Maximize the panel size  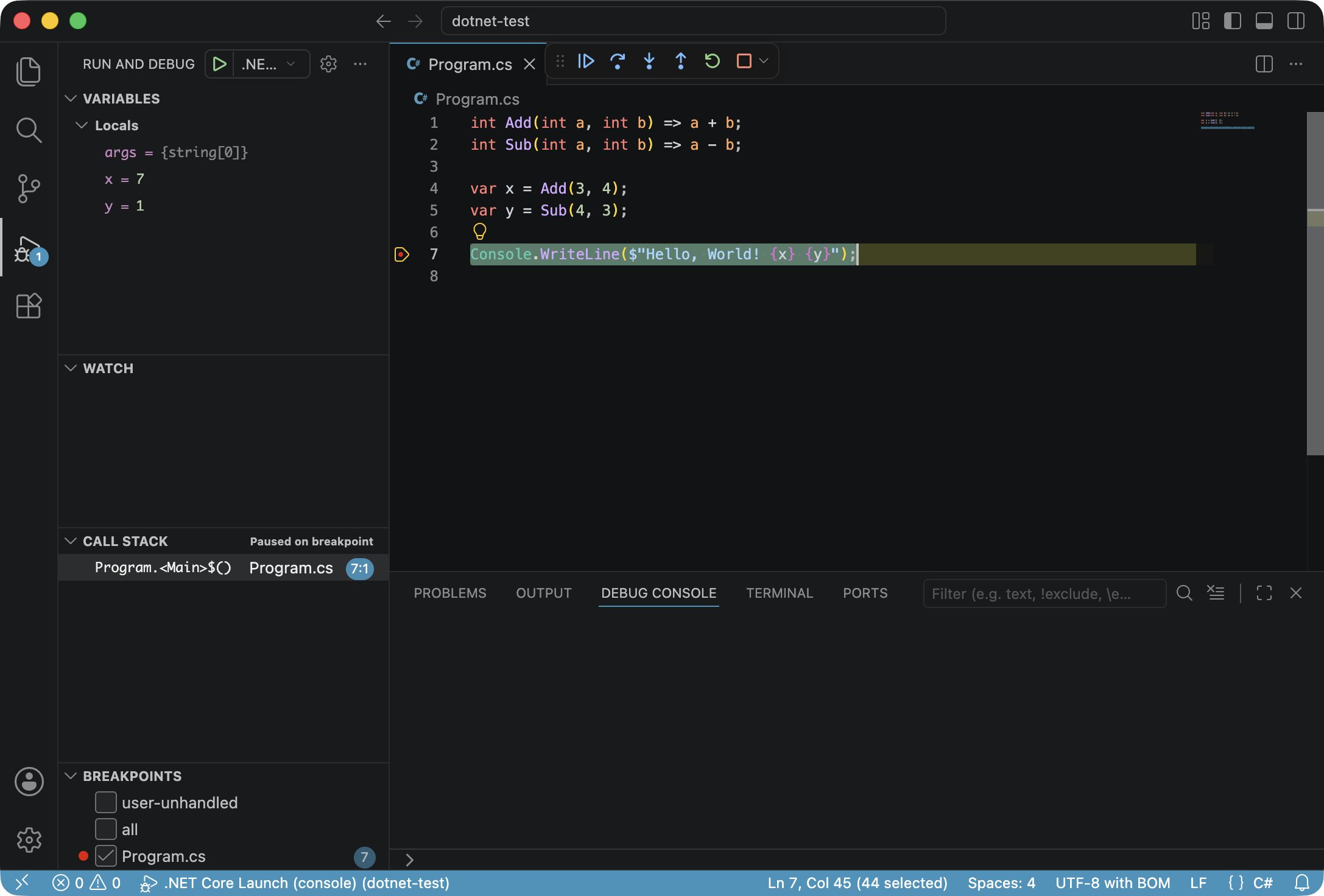click(x=1264, y=593)
